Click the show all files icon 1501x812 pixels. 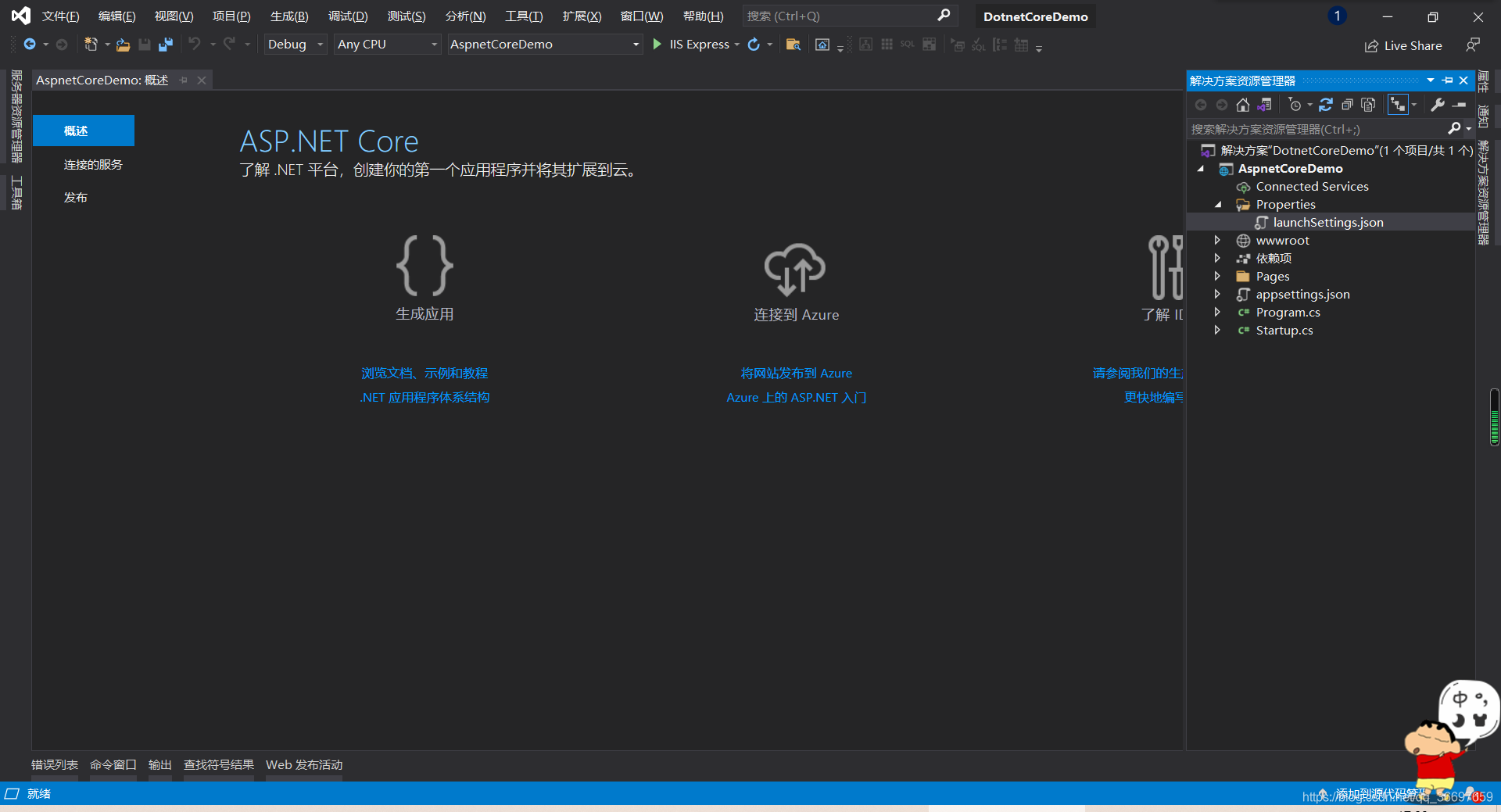pyautogui.click(x=1368, y=105)
